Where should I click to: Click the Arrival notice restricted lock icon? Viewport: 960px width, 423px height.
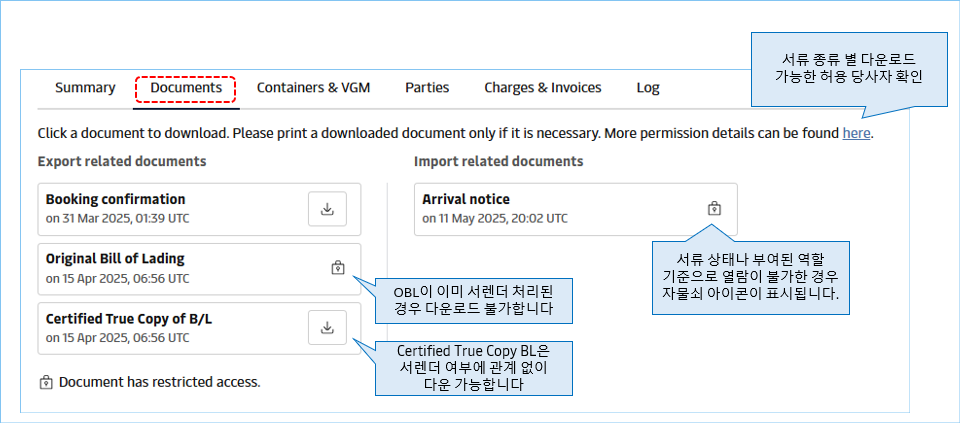coord(714,208)
